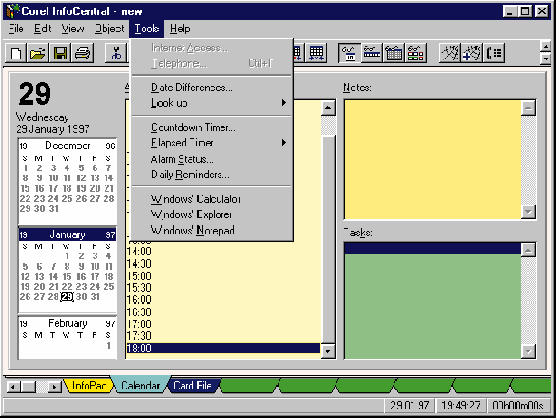Viewport: 556px width, 418px height.
Task: Click the status bar date field
Action: 409,405
